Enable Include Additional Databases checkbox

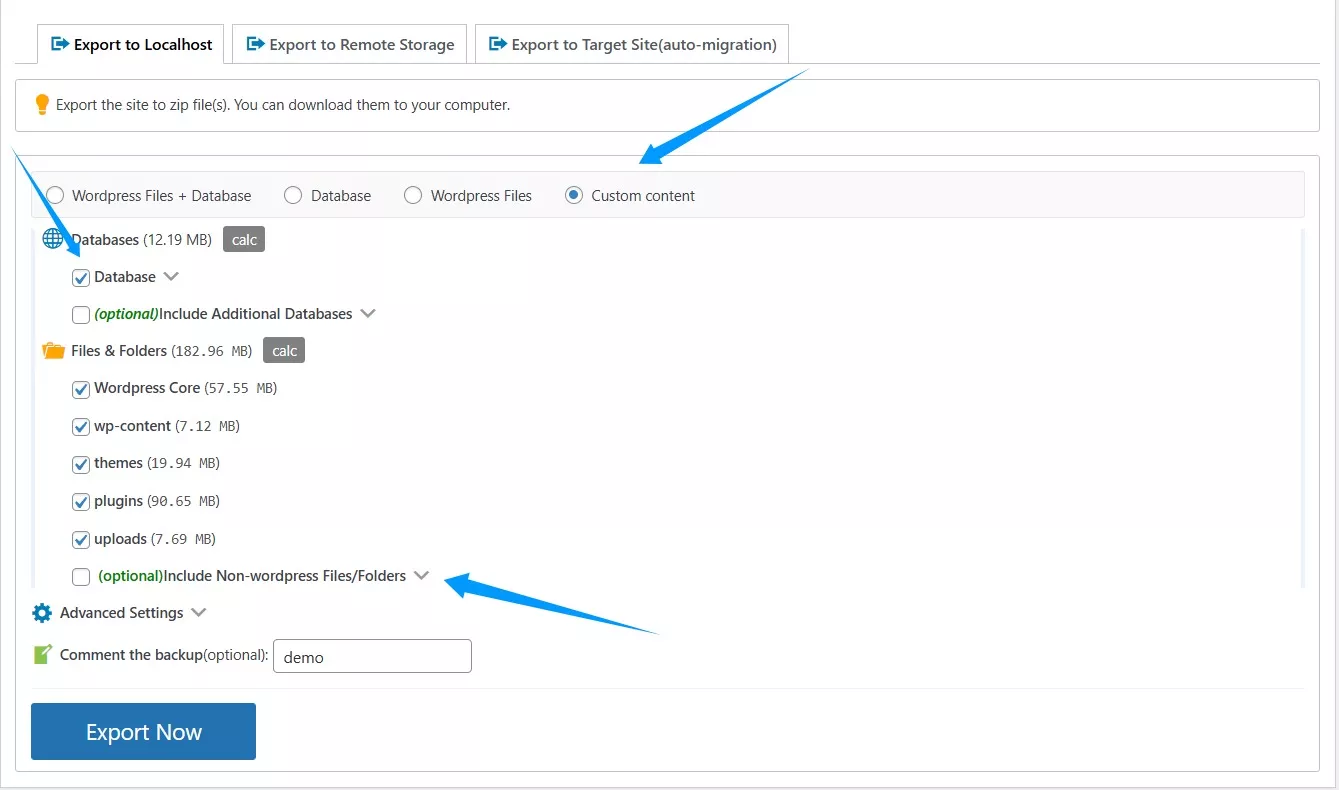[x=80, y=314]
